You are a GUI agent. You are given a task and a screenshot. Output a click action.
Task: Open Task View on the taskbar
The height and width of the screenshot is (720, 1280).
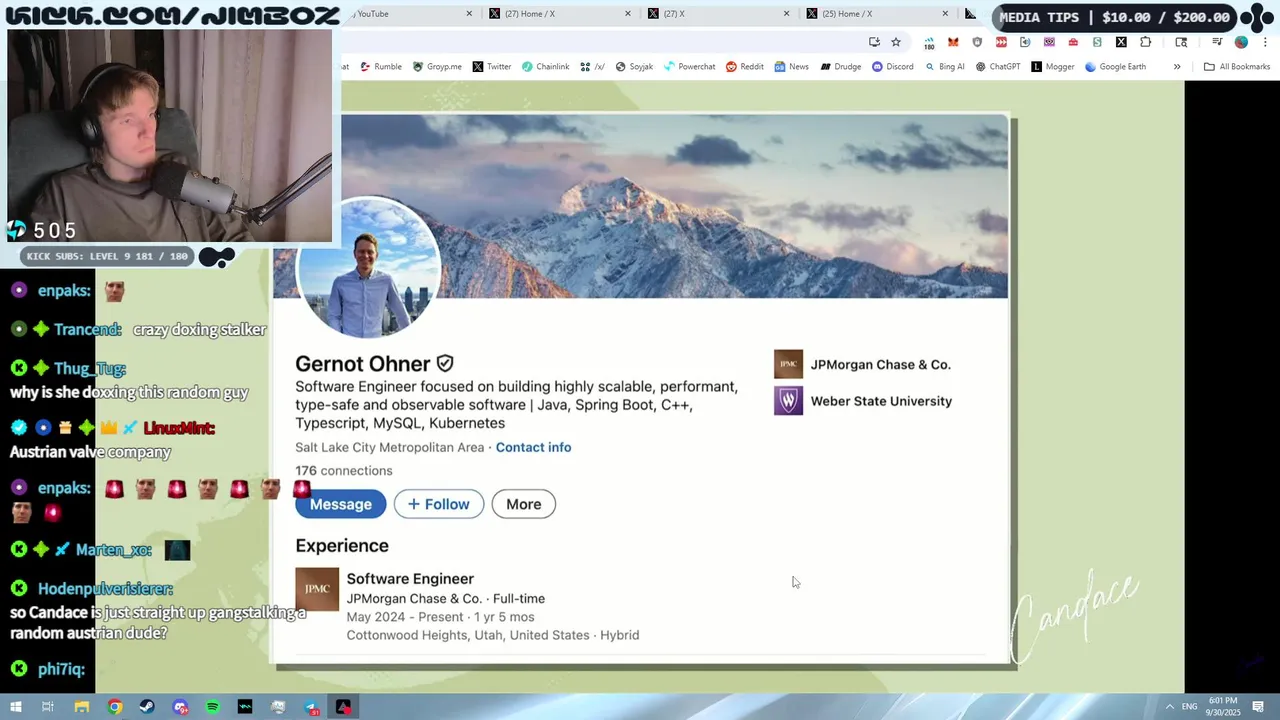click(47, 707)
